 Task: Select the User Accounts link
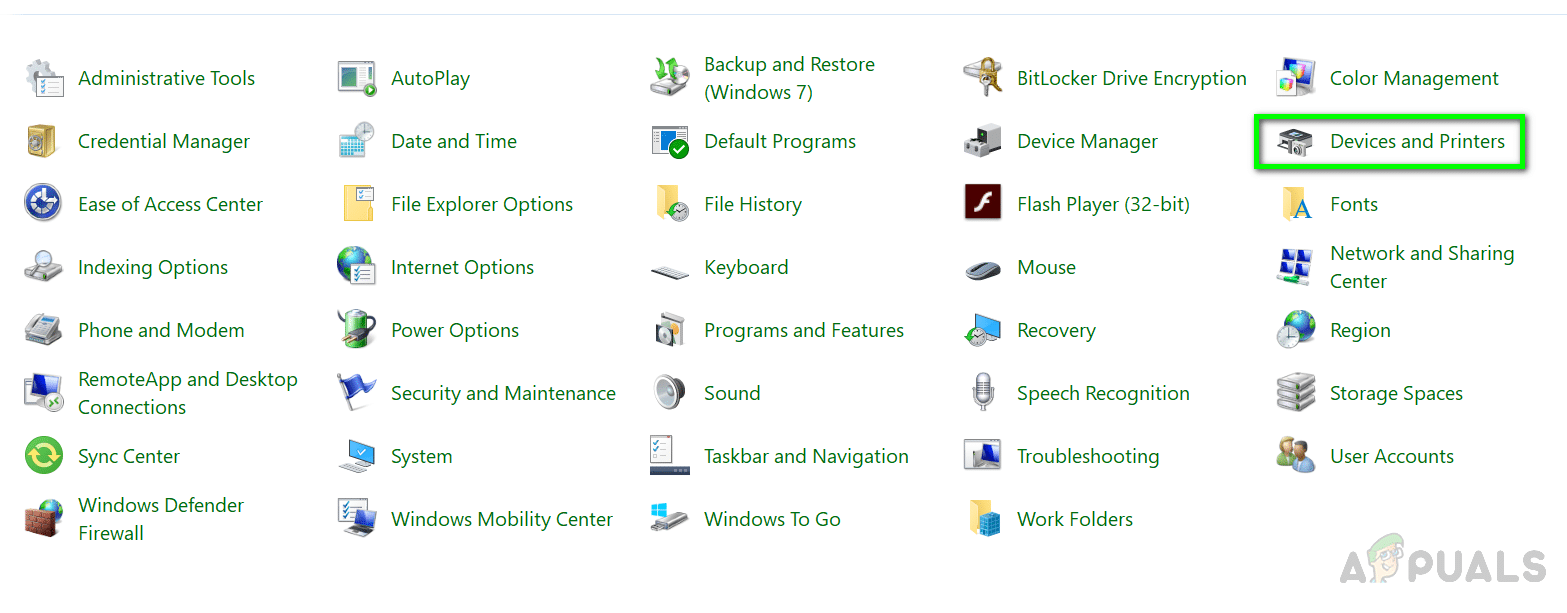pos(1391,457)
